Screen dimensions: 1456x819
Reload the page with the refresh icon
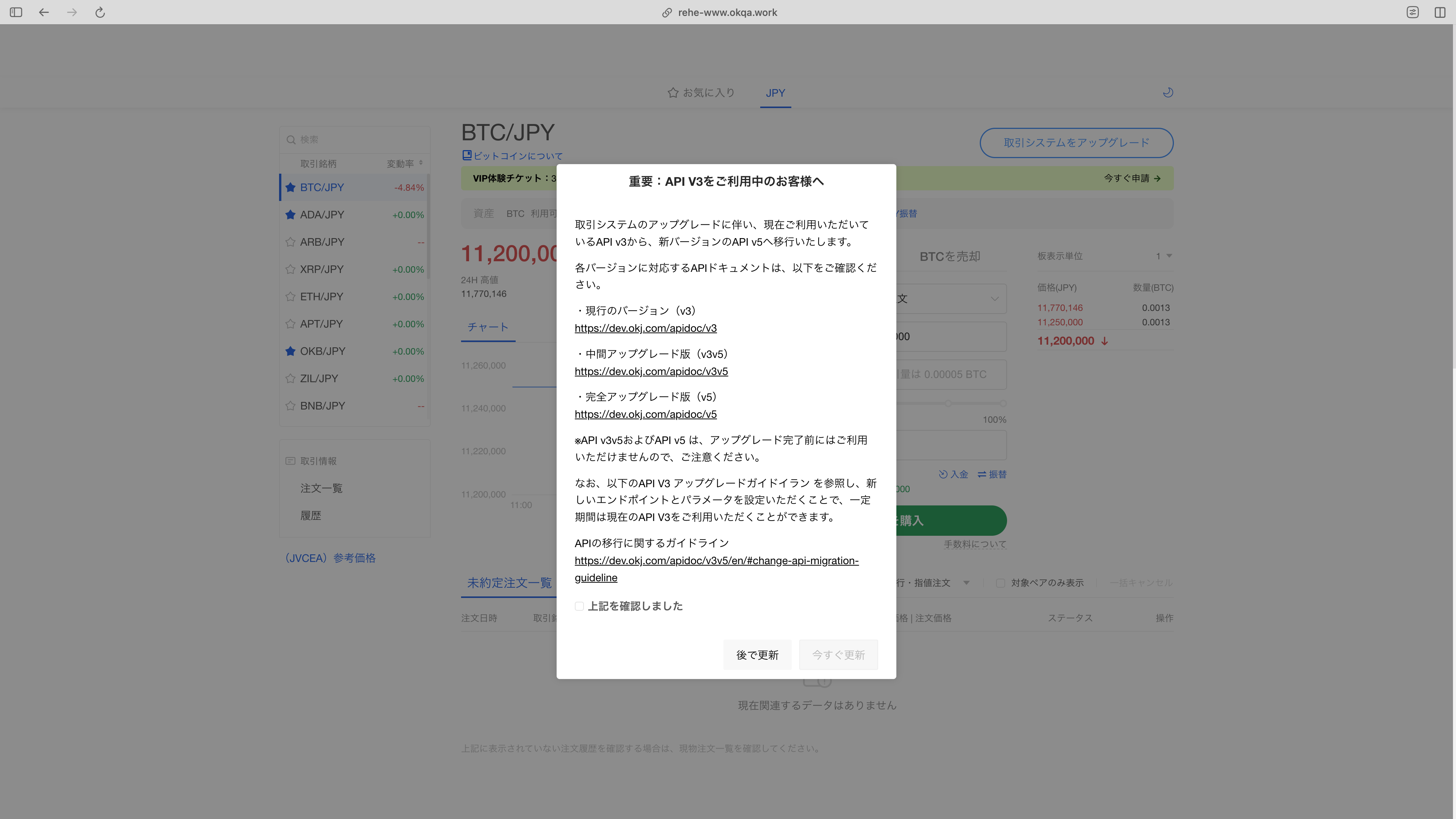100,12
